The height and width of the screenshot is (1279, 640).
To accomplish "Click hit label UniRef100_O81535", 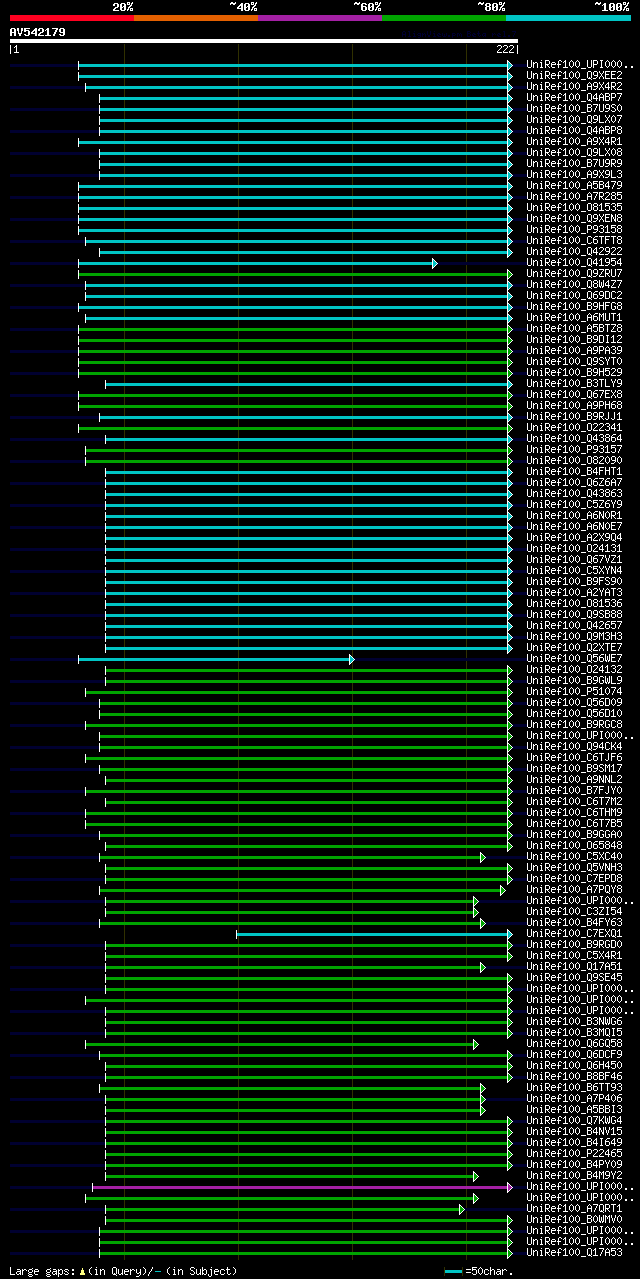I will [x=574, y=208].
